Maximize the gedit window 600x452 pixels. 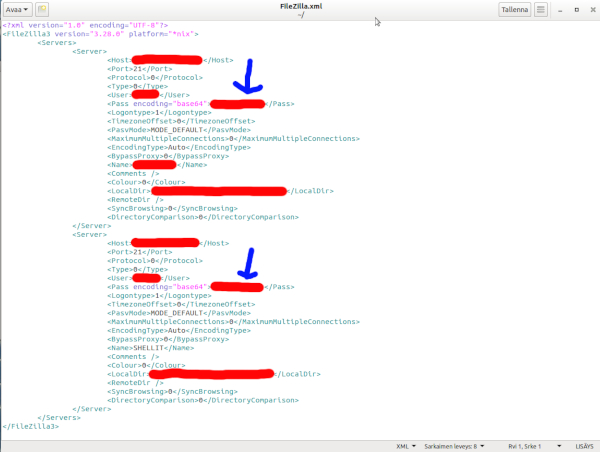click(577, 10)
